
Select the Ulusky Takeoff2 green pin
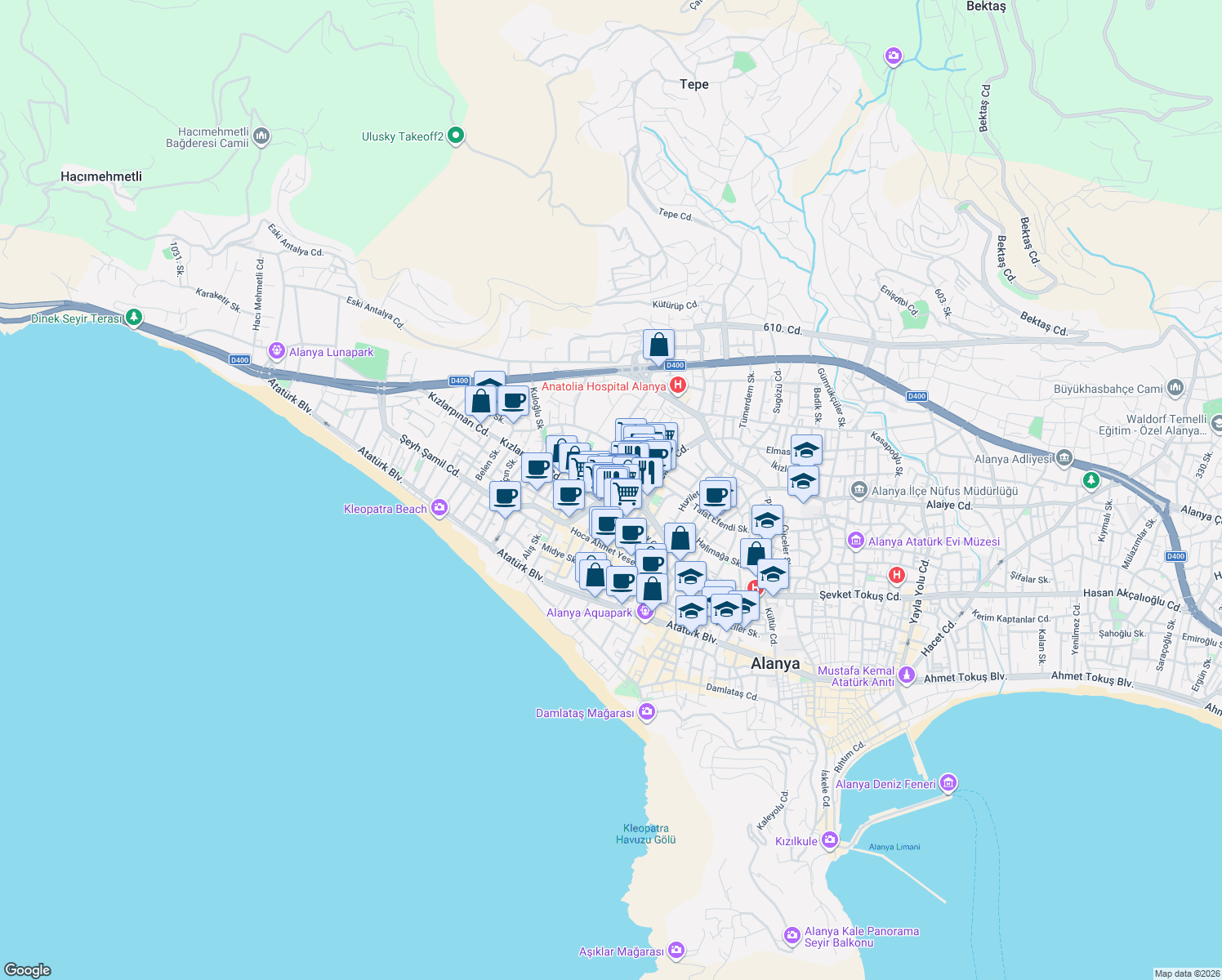point(456,136)
